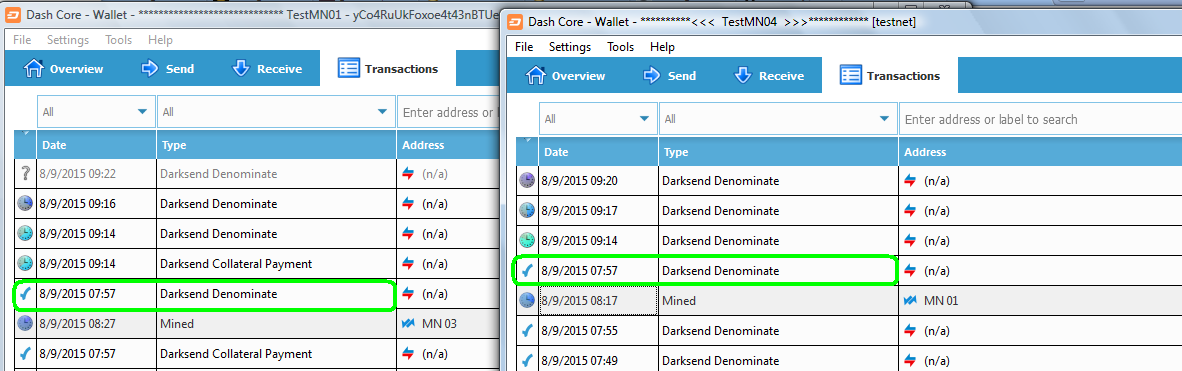Click the mined icon next to MN 03
The image size is (1182, 371).
pyautogui.click(x=409, y=323)
